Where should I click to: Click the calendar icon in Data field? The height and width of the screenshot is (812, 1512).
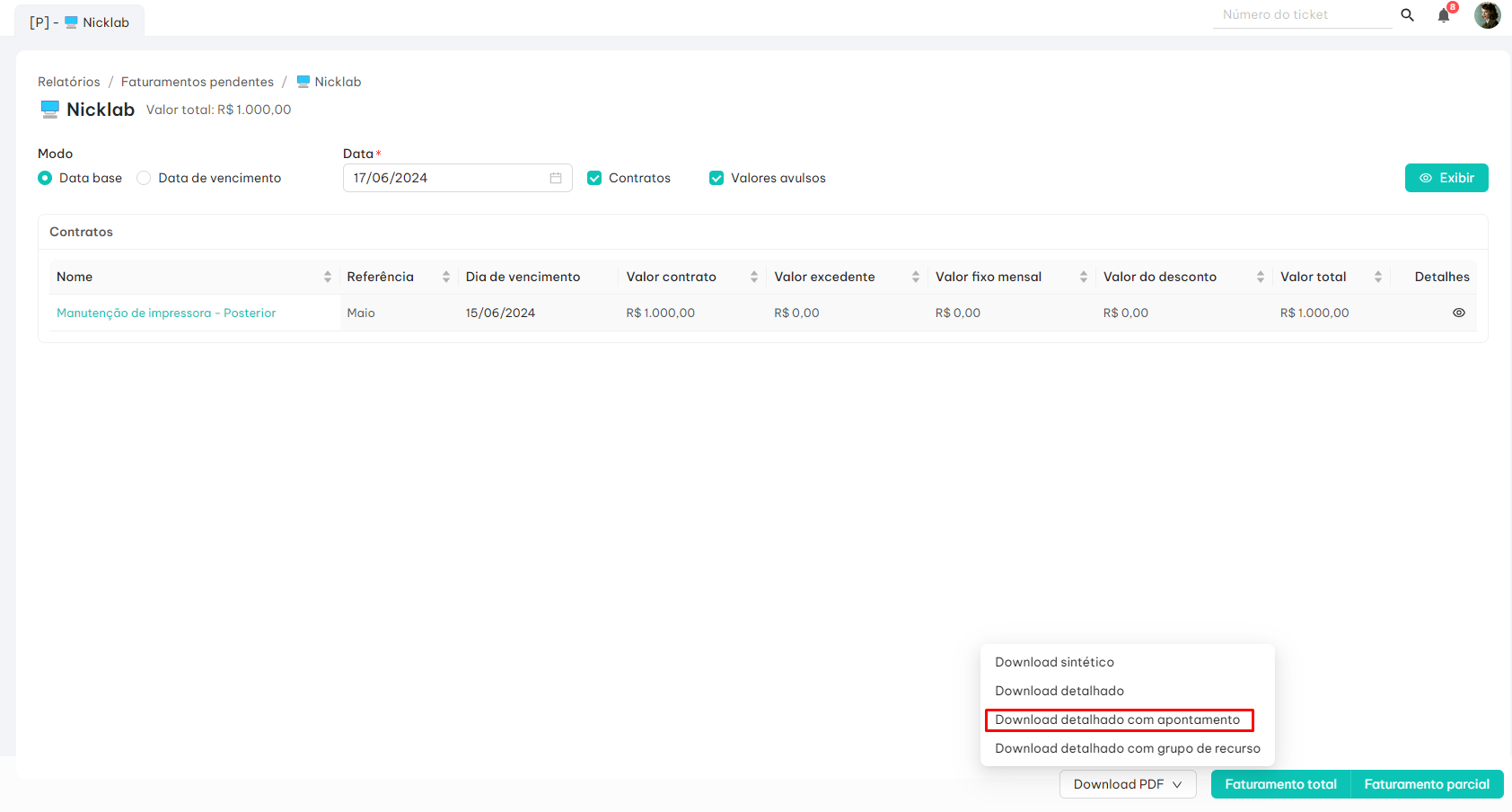click(x=556, y=178)
